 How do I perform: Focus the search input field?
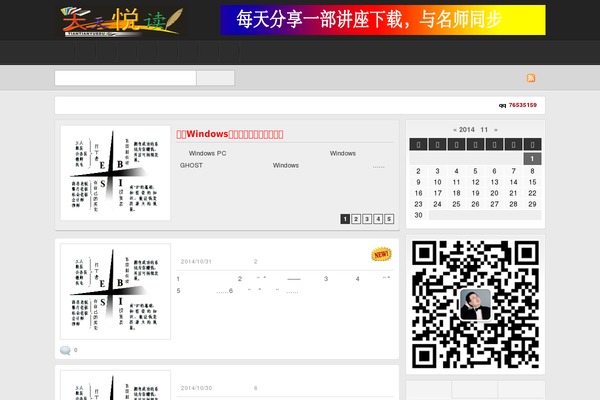[126, 78]
